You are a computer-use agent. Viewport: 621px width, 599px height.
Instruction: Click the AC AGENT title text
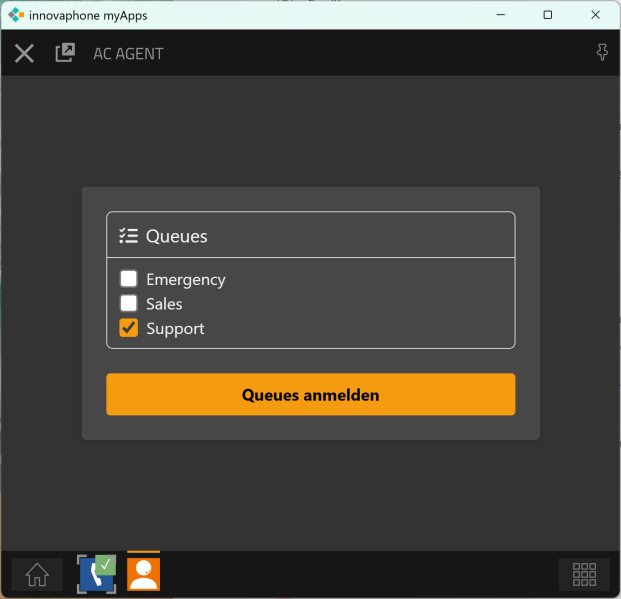point(128,54)
